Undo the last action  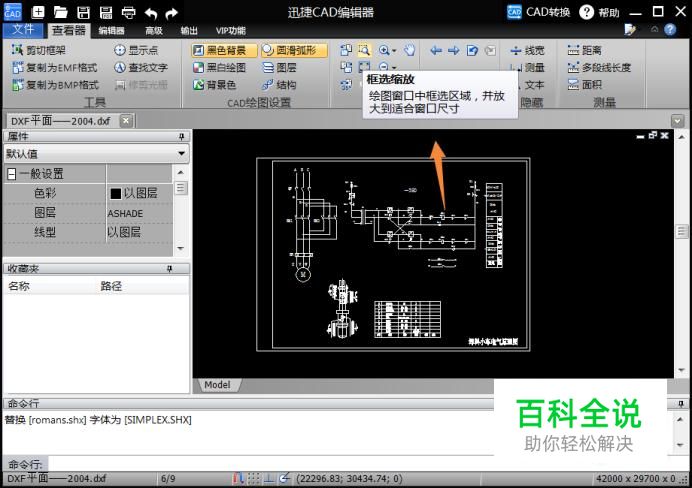pos(151,13)
